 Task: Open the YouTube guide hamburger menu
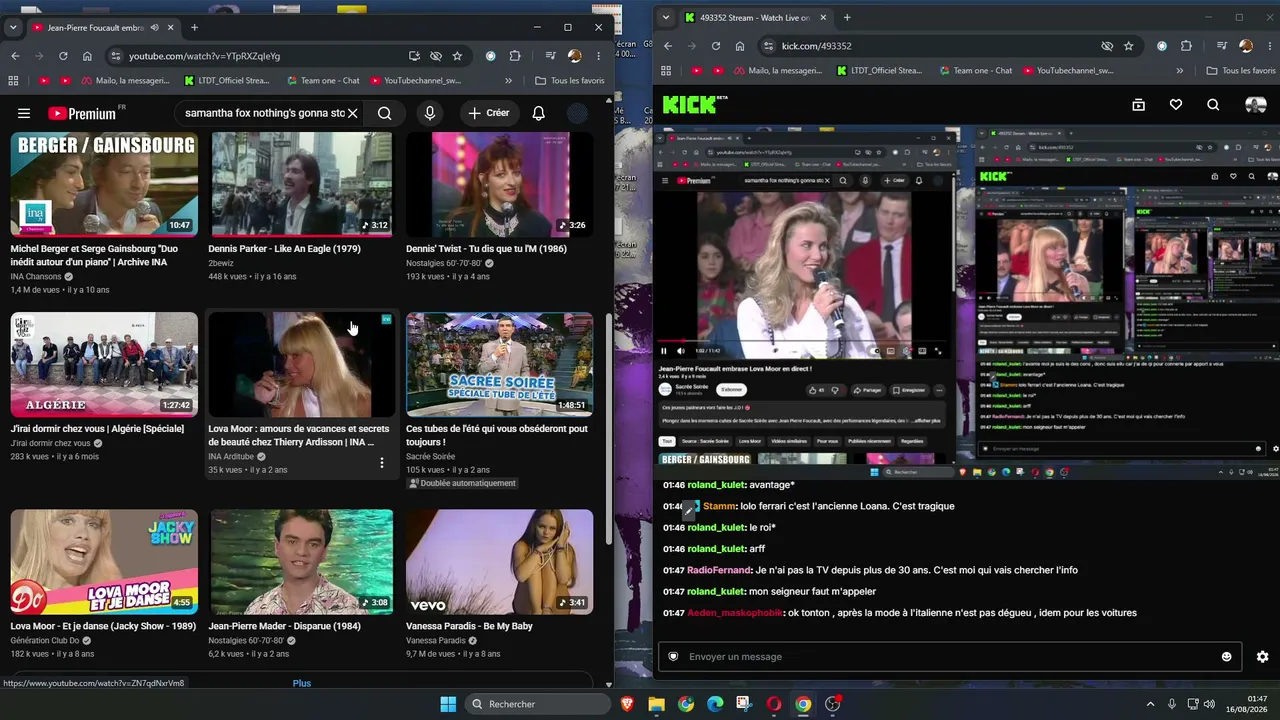[x=24, y=114]
